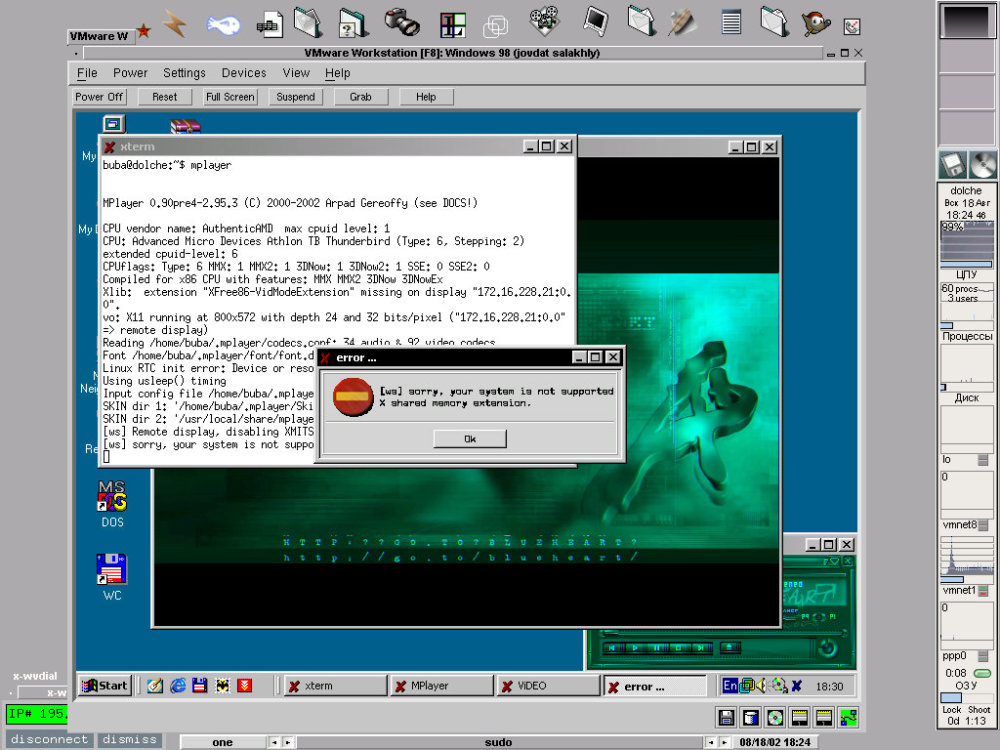1000x750 pixels.
Task: Click the bat quick launch icon
Action: click(x=223, y=686)
